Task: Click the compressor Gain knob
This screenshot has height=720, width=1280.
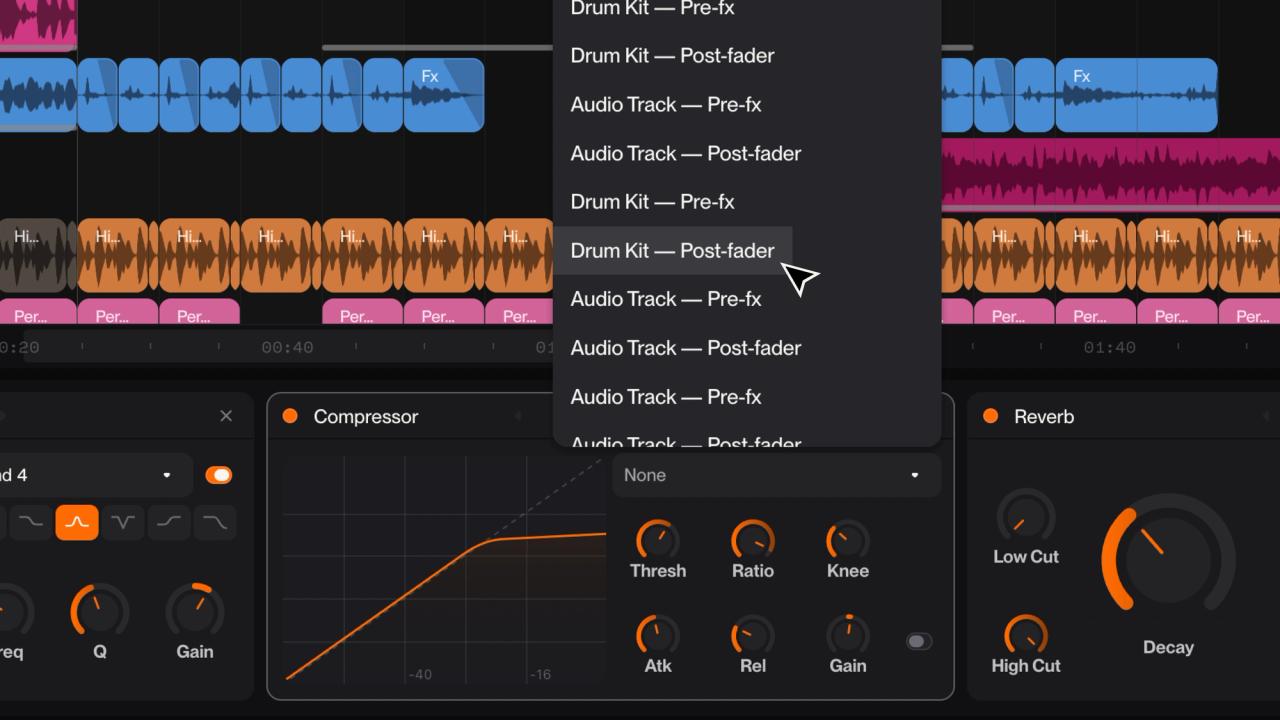Action: pos(848,635)
